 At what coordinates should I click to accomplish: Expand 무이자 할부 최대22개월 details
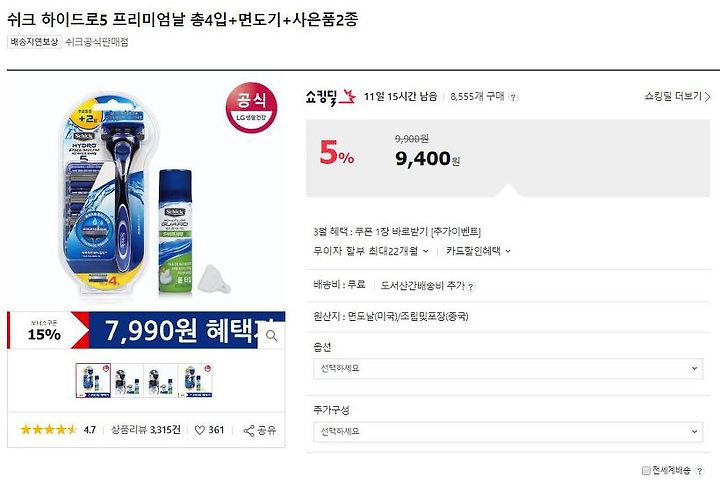click(x=371, y=251)
